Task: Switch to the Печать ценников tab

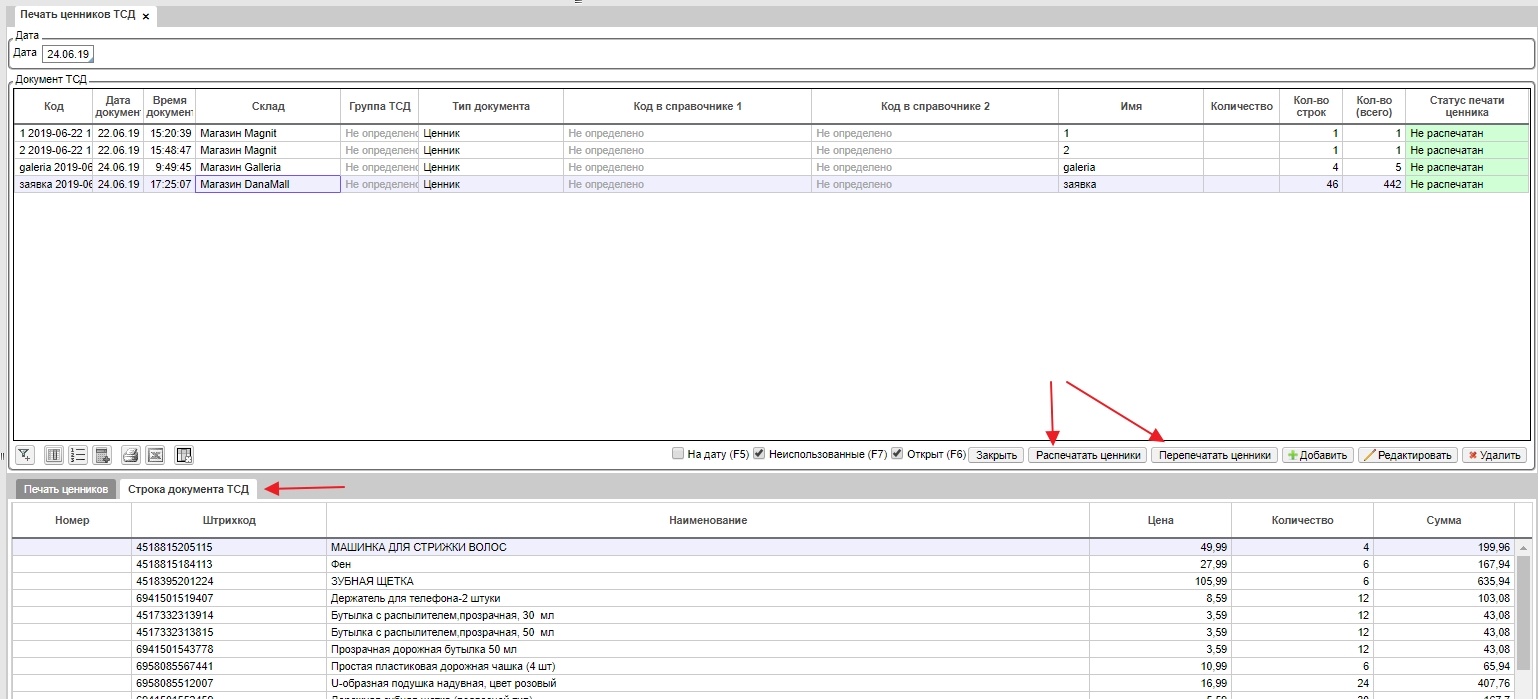Action: click(x=66, y=489)
